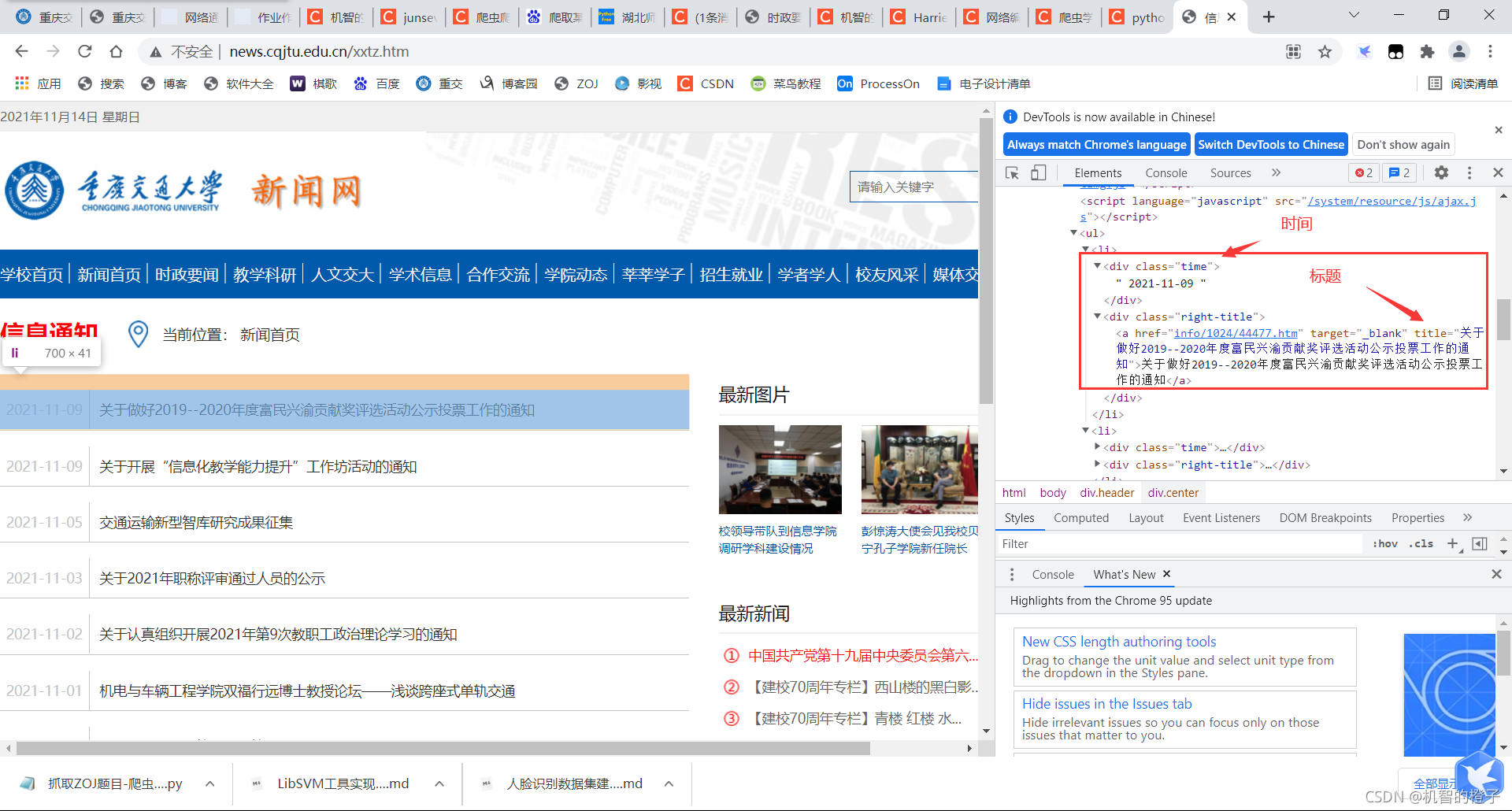Open Hide issues in the Issues tab
1512x811 pixels.
click(x=1106, y=704)
